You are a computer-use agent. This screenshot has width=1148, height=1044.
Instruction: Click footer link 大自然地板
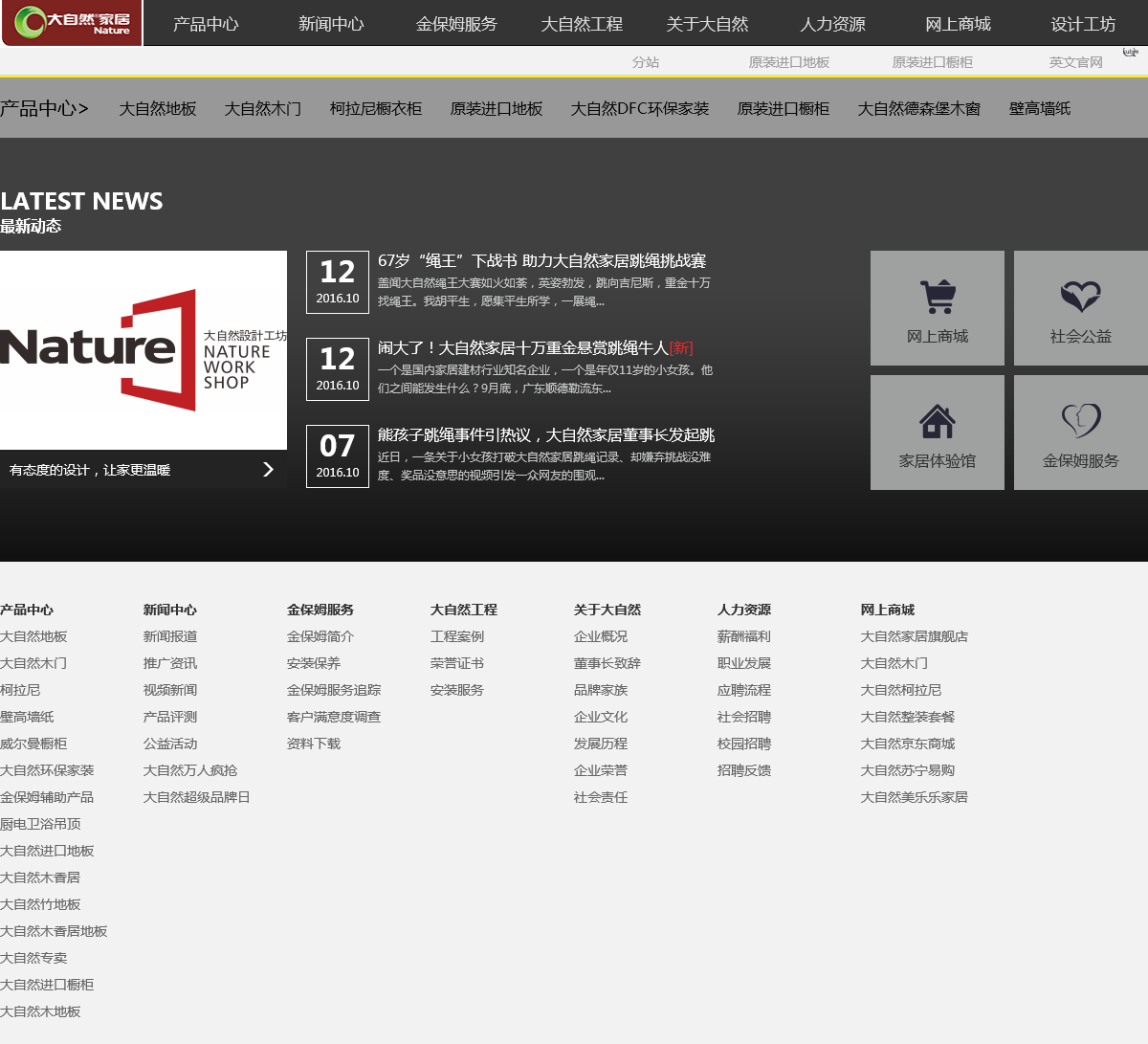pos(33,636)
